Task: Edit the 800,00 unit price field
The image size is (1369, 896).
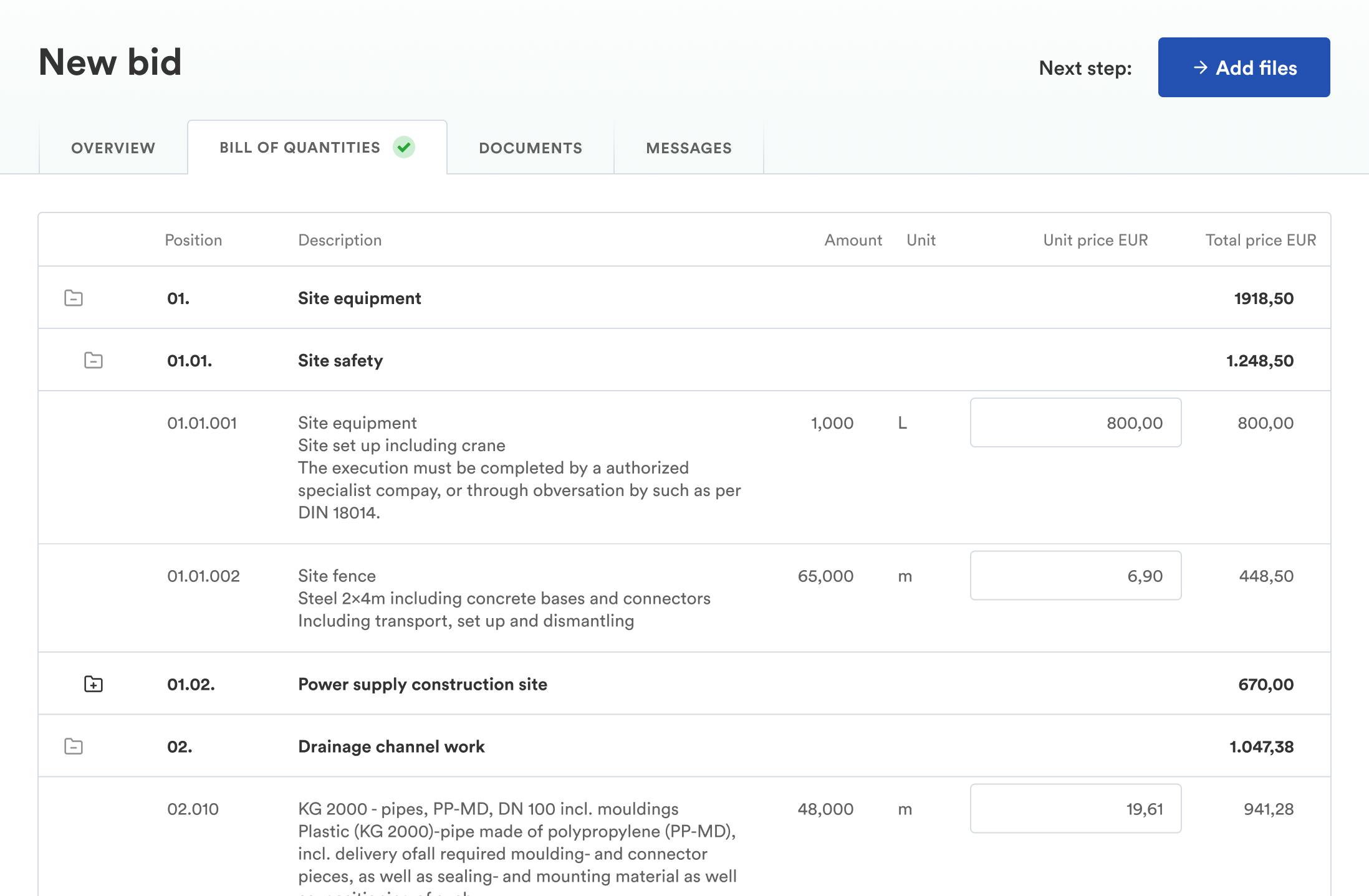Action: click(x=1075, y=422)
